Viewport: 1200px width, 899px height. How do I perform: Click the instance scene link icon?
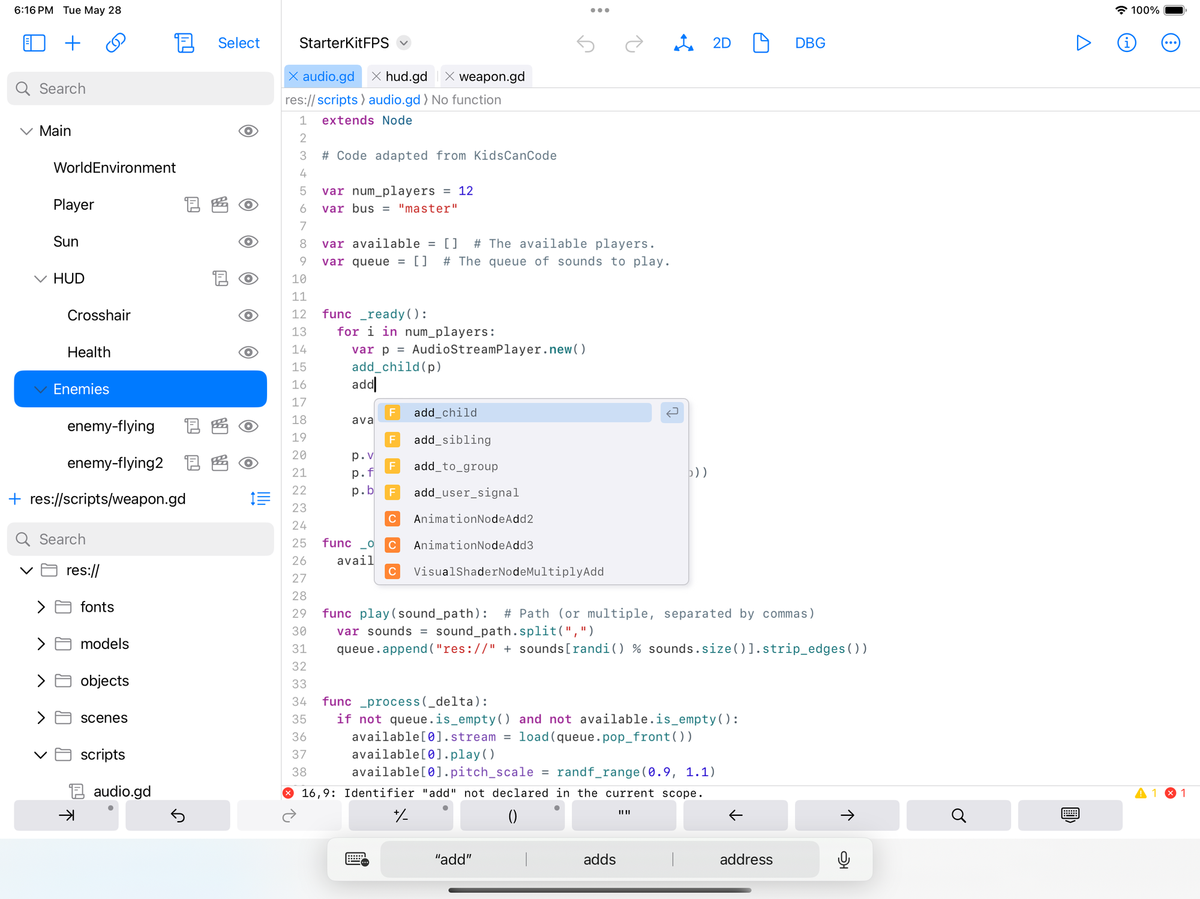click(114, 43)
